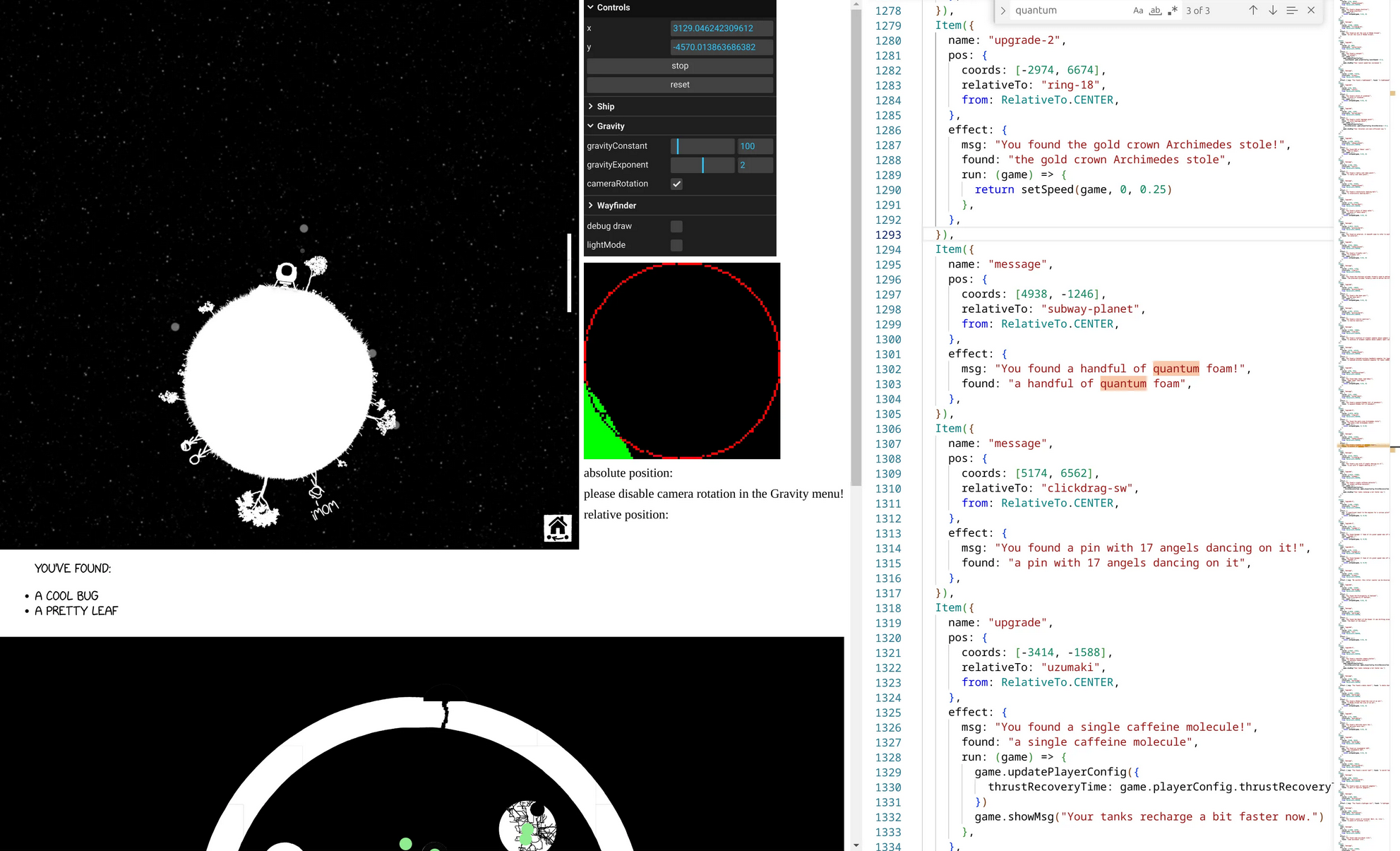Go to previous search match arrow

pyautogui.click(x=1252, y=11)
